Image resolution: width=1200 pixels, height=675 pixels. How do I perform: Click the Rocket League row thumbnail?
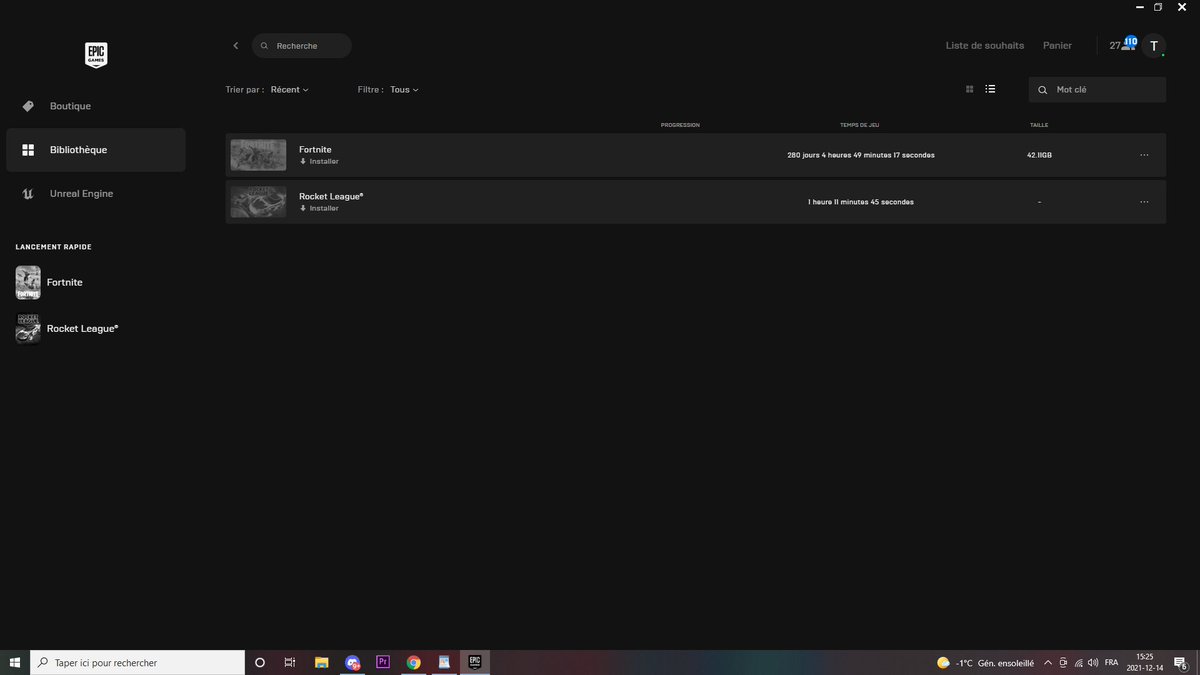coord(258,202)
